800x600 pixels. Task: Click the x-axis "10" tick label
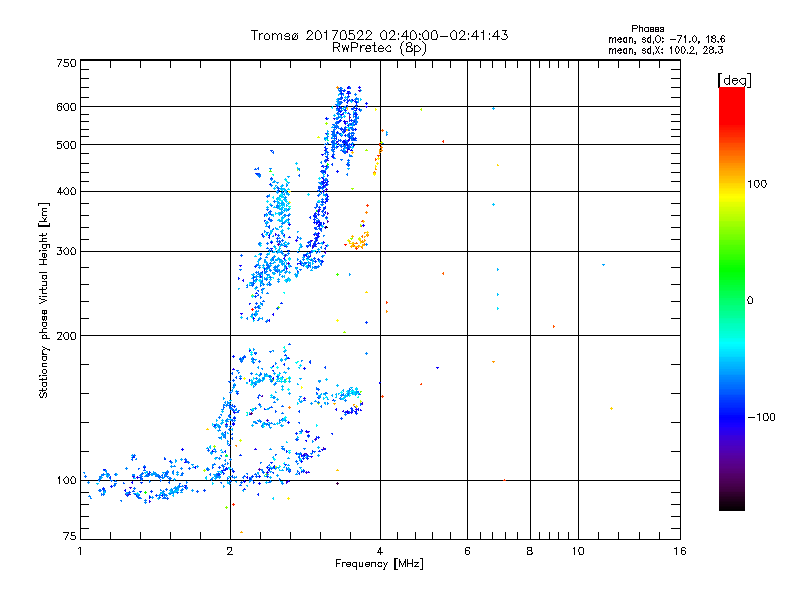tap(578, 551)
